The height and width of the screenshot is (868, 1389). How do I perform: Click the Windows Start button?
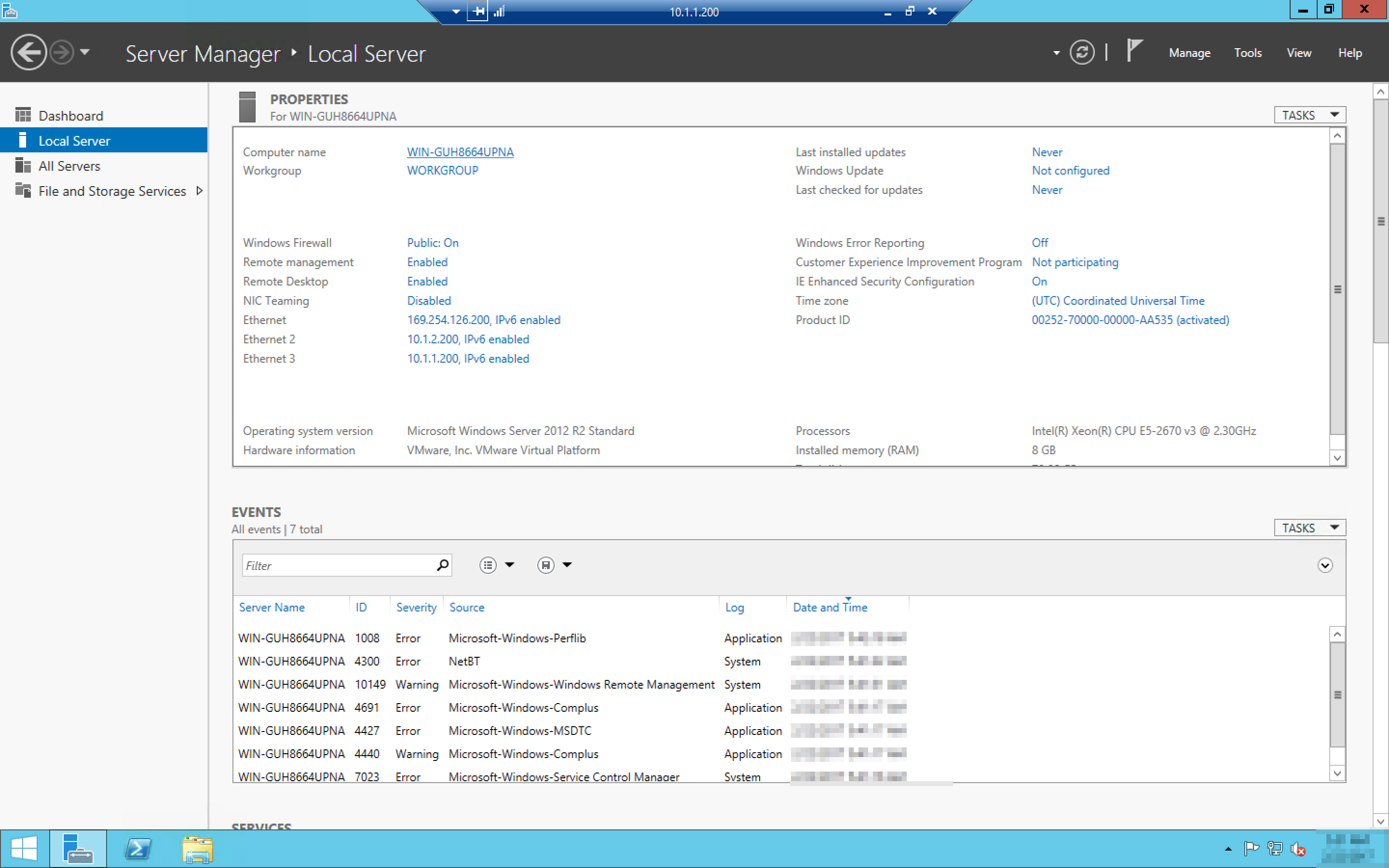[24, 849]
